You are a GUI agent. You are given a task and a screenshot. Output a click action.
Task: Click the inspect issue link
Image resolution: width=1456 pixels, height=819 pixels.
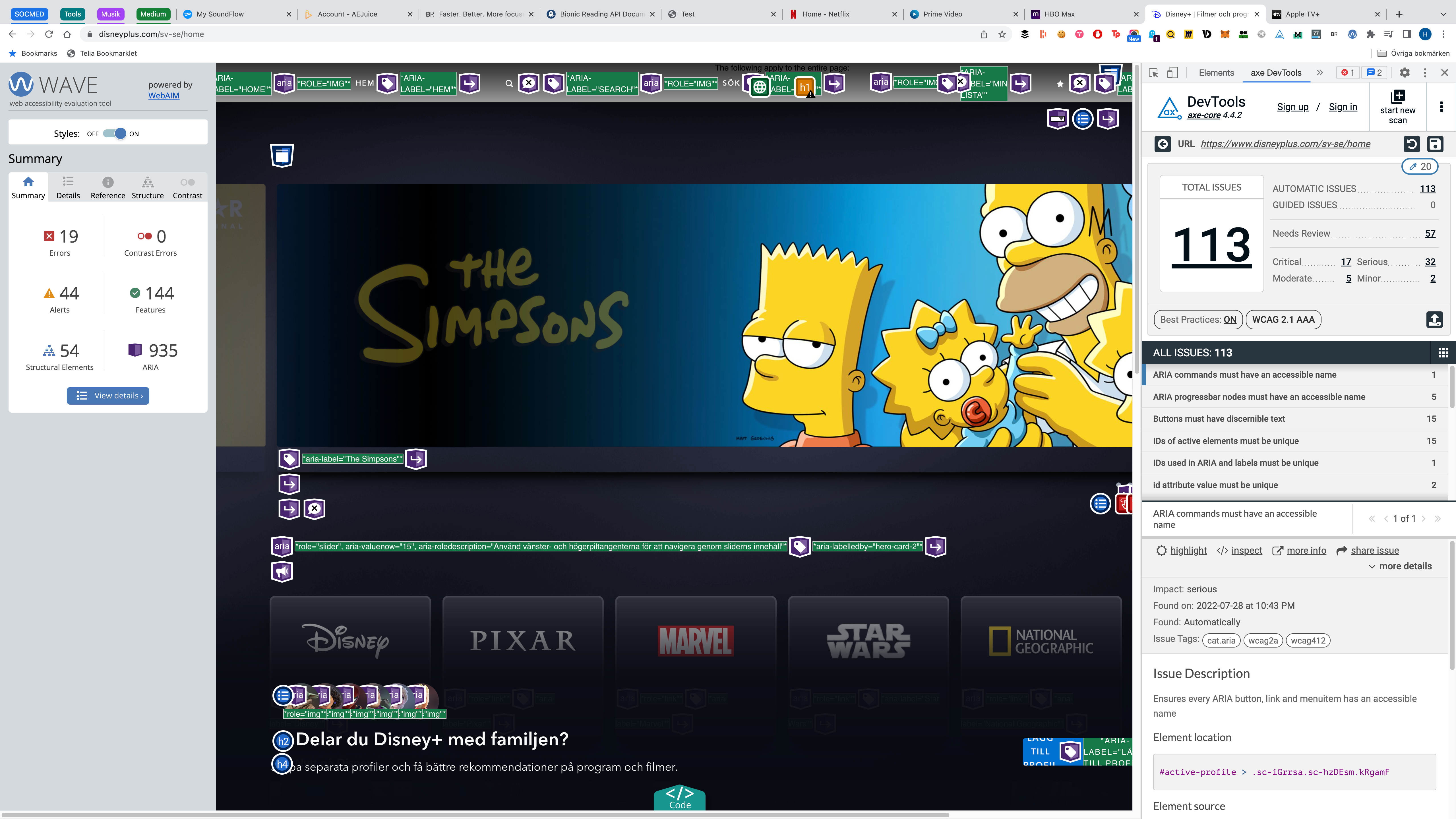click(1240, 551)
